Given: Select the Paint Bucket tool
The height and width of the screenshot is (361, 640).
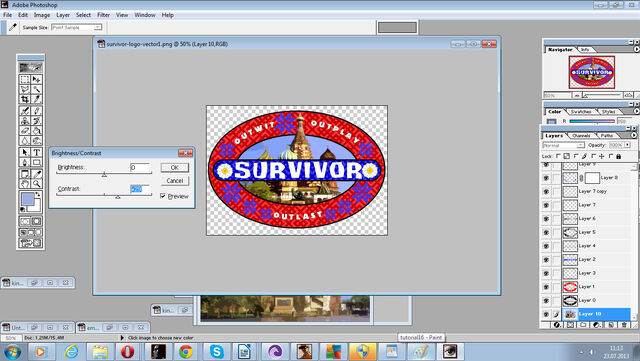Looking at the screenshot, I should (36, 131).
